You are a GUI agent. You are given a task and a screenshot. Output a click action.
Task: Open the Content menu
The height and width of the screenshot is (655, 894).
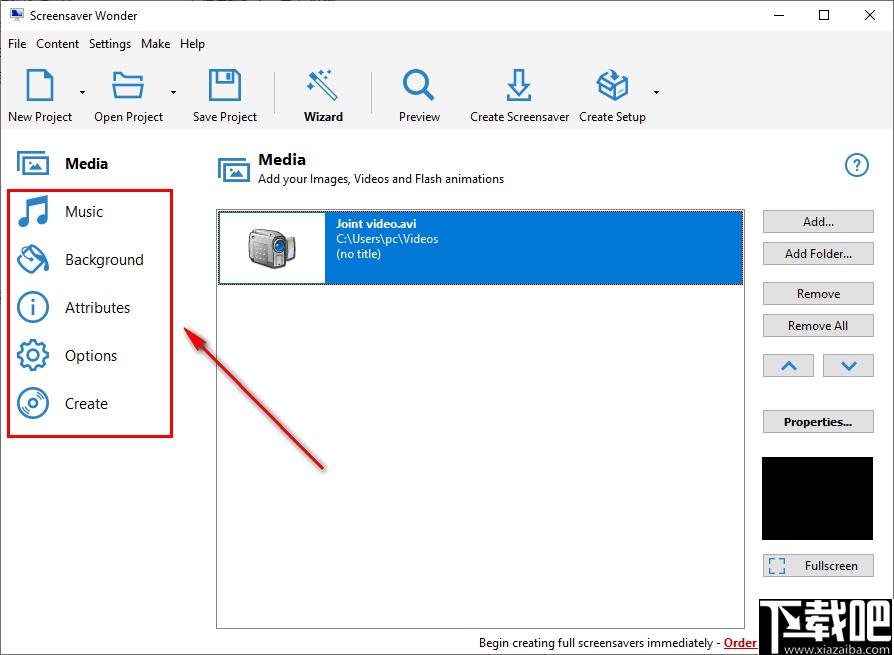point(58,44)
